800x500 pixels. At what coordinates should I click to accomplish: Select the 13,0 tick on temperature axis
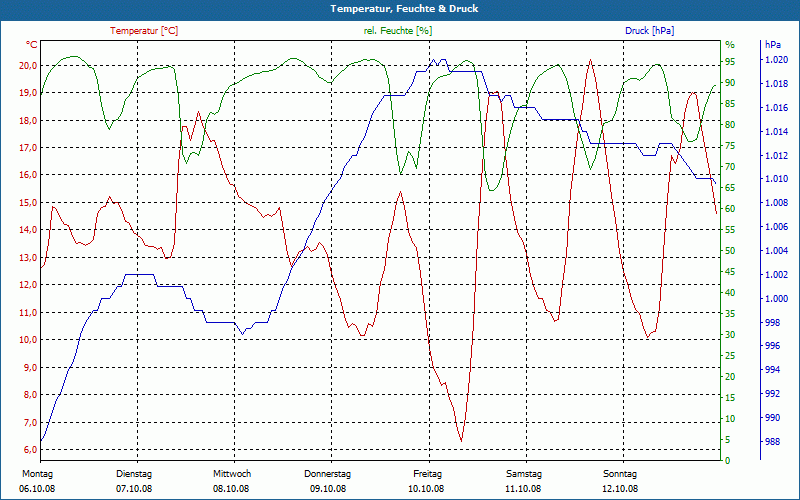[28, 257]
